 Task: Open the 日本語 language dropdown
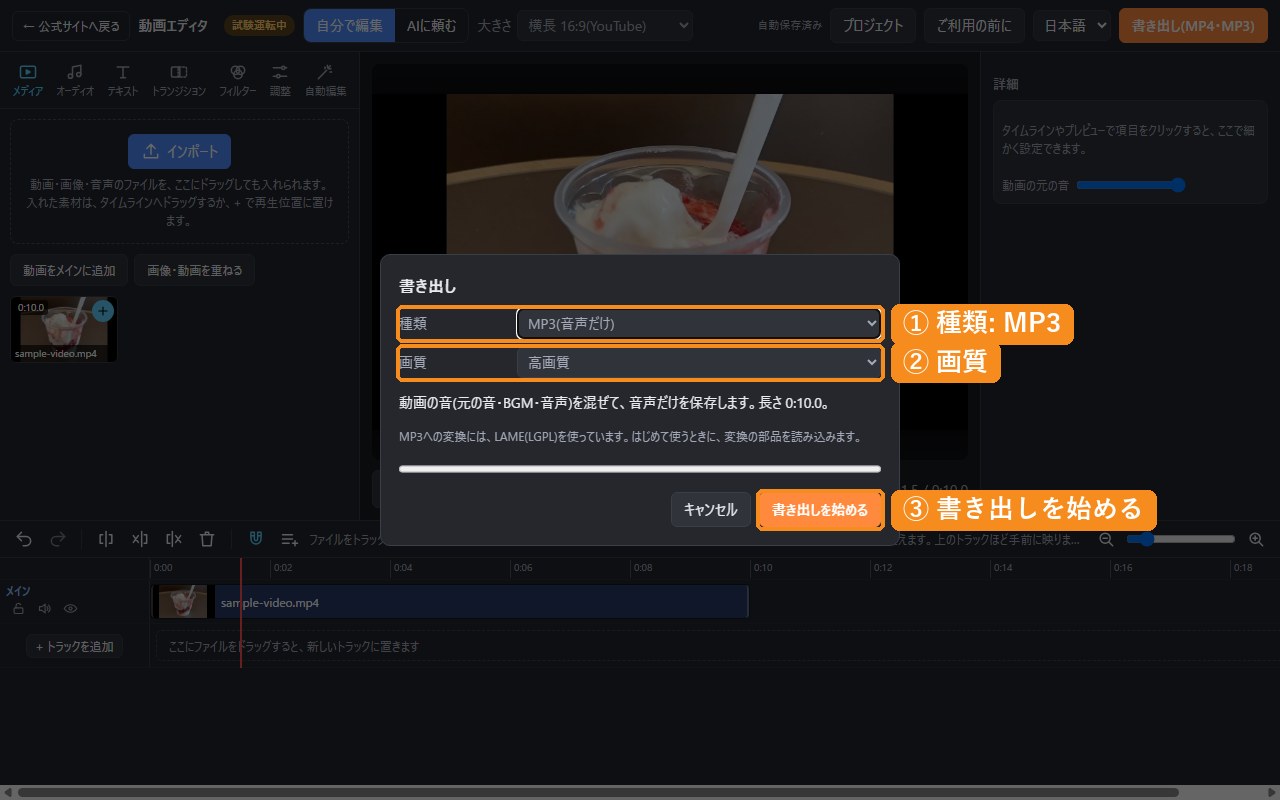point(1072,26)
